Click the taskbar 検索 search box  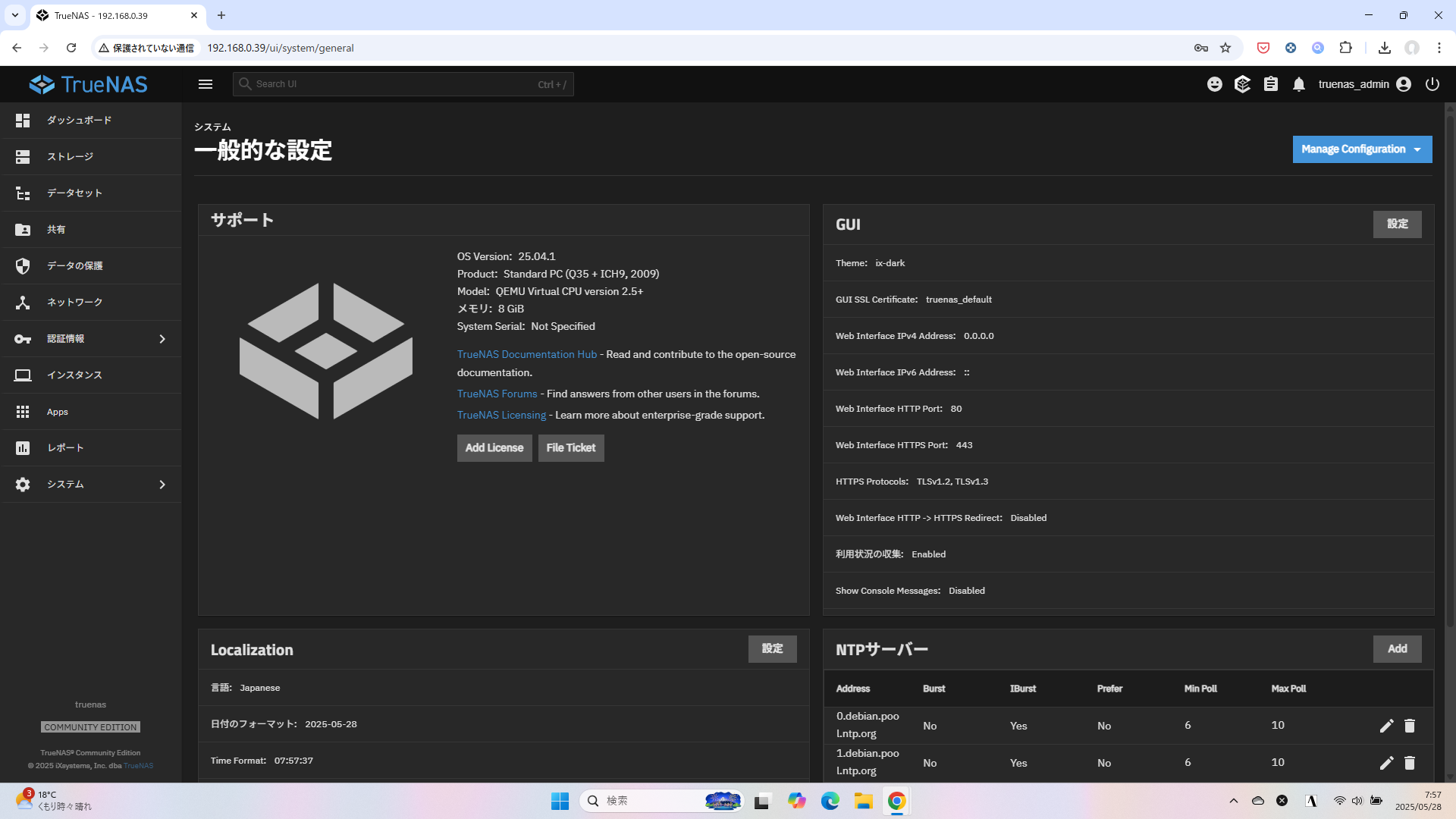(661, 801)
